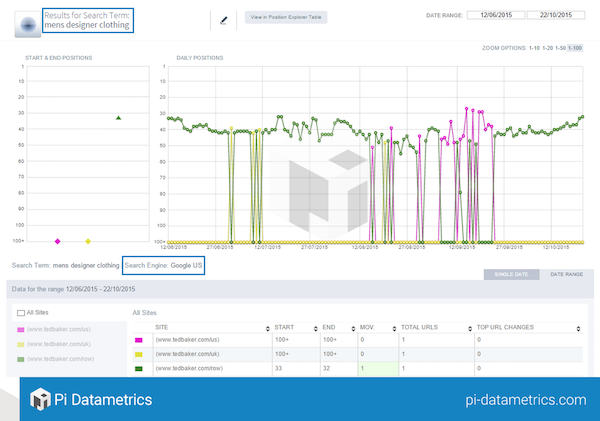
Task: Select the 1-10 zoom option
Action: pyautogui.click(x=534, y=47)
